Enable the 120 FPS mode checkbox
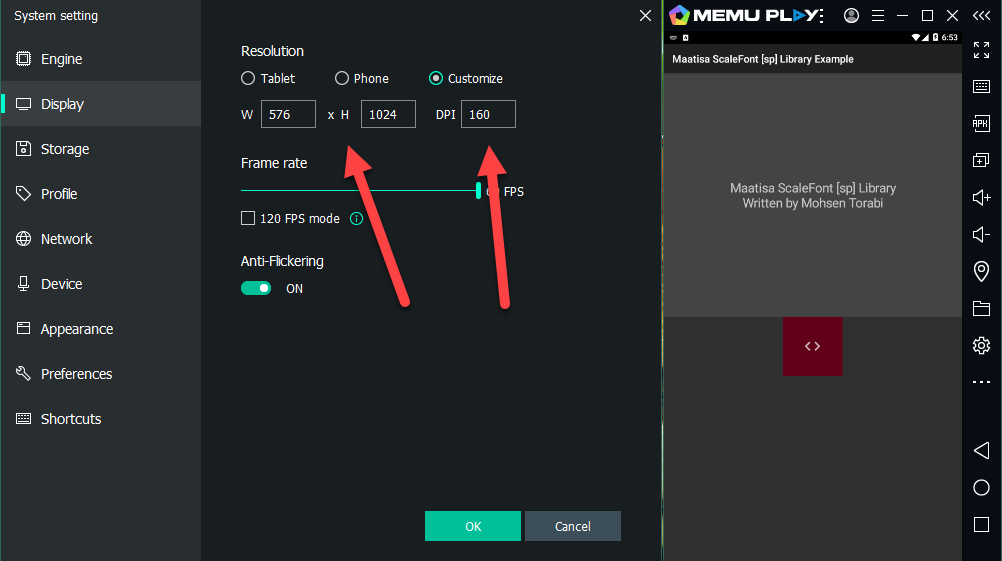 point(248,218)
